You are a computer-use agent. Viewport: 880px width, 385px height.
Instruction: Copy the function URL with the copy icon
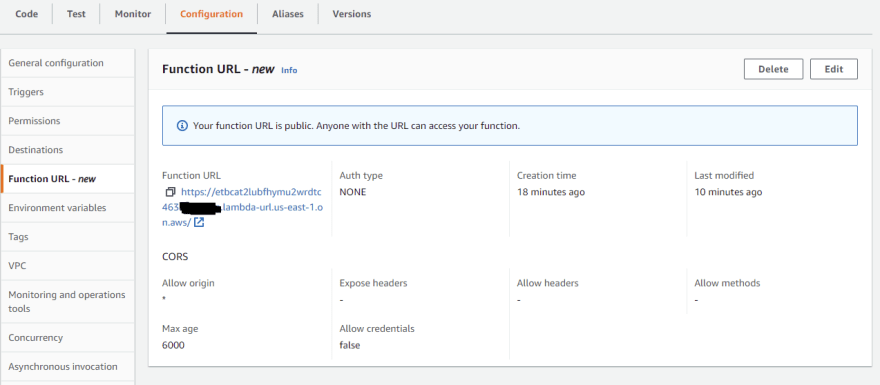[x=171, y=192]
